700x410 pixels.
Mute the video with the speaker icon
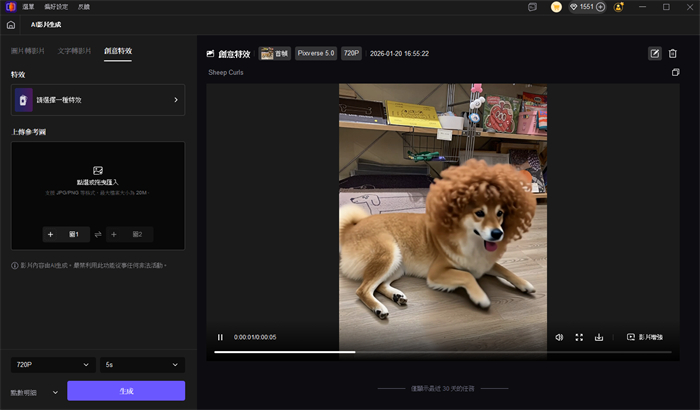tap(559, 337)
